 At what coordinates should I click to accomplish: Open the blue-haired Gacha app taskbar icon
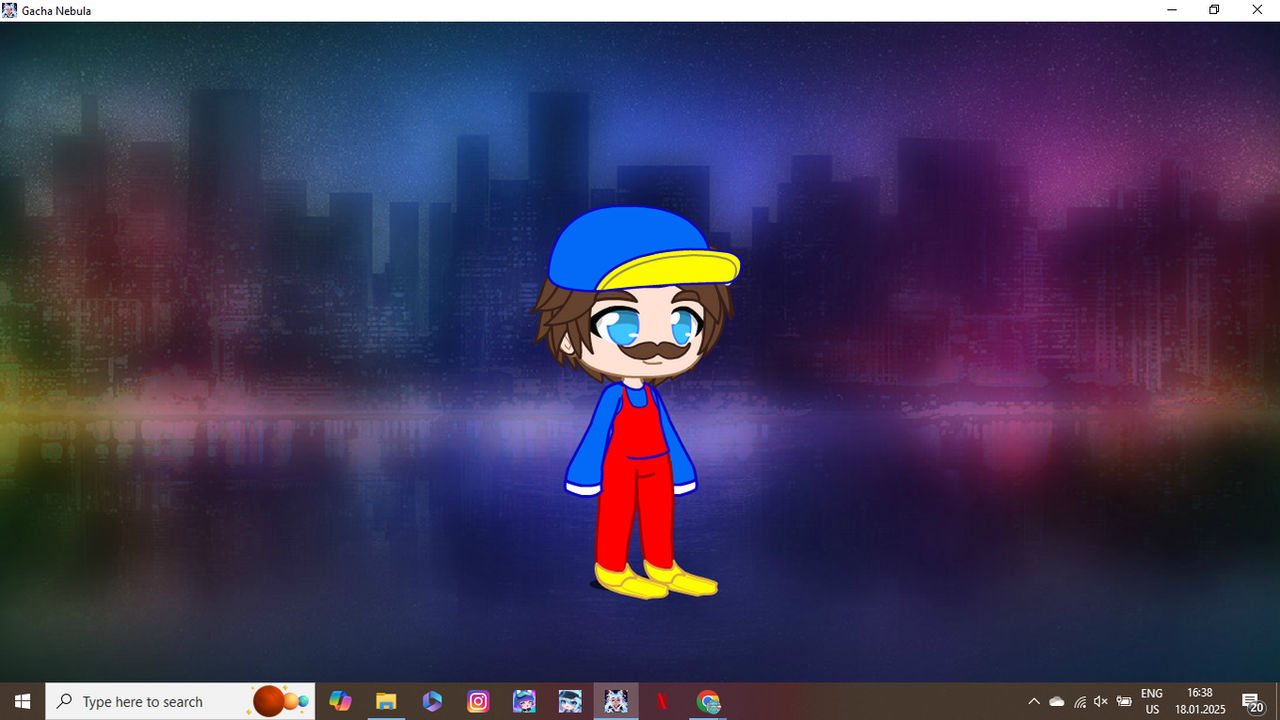pyautogui.click(x=570, y=701)
